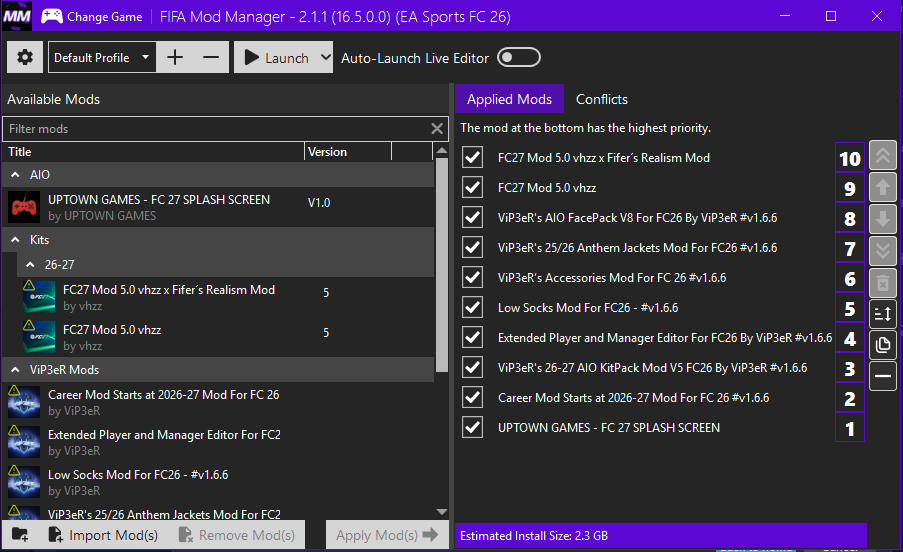Image resolution: width=903 pixels, height=552 pixels.
Task: Delete selected applied mod via trash icon
Action: [x=883, y=282]
